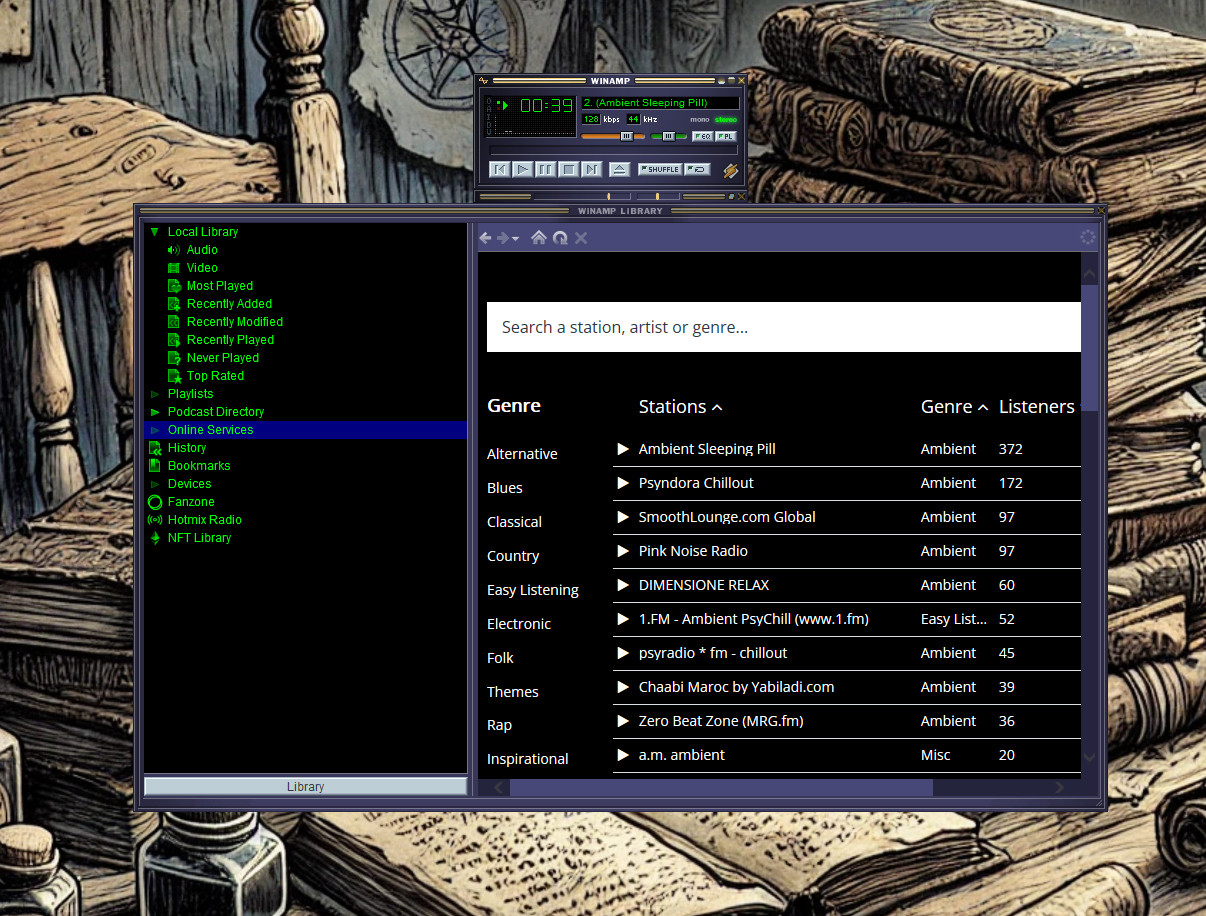This screenshot has height=916, width=1206.
Task: Select the Classical genre
Action: coord(514,522)
